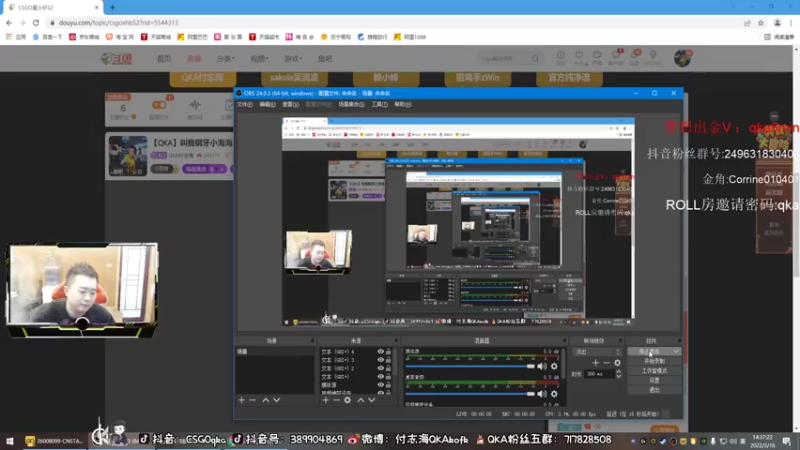
Task: Pop out the scenes dock panel
Action: tap(312, 341)
